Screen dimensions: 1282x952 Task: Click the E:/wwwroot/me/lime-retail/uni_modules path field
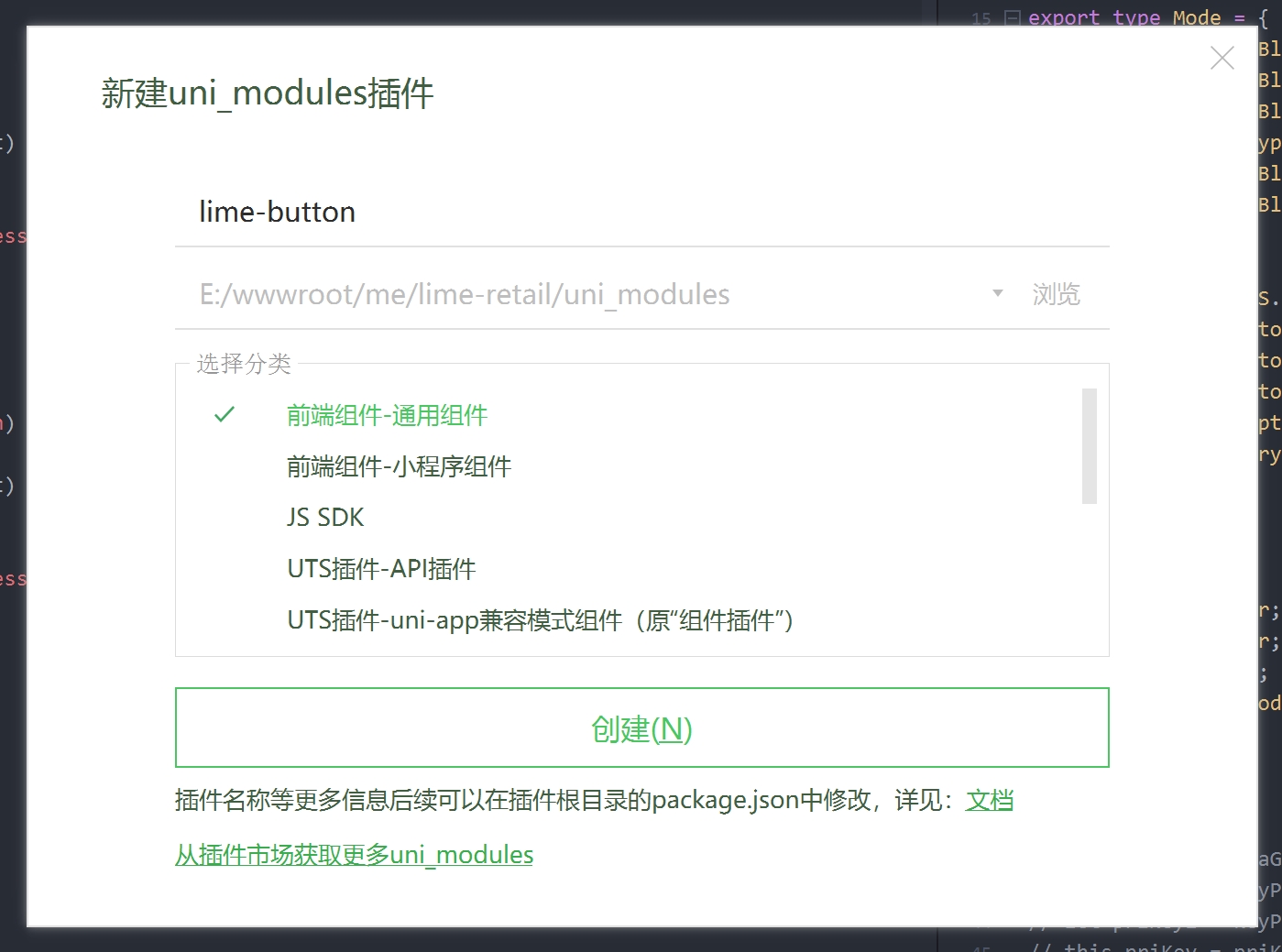click(x=586, y=294)
